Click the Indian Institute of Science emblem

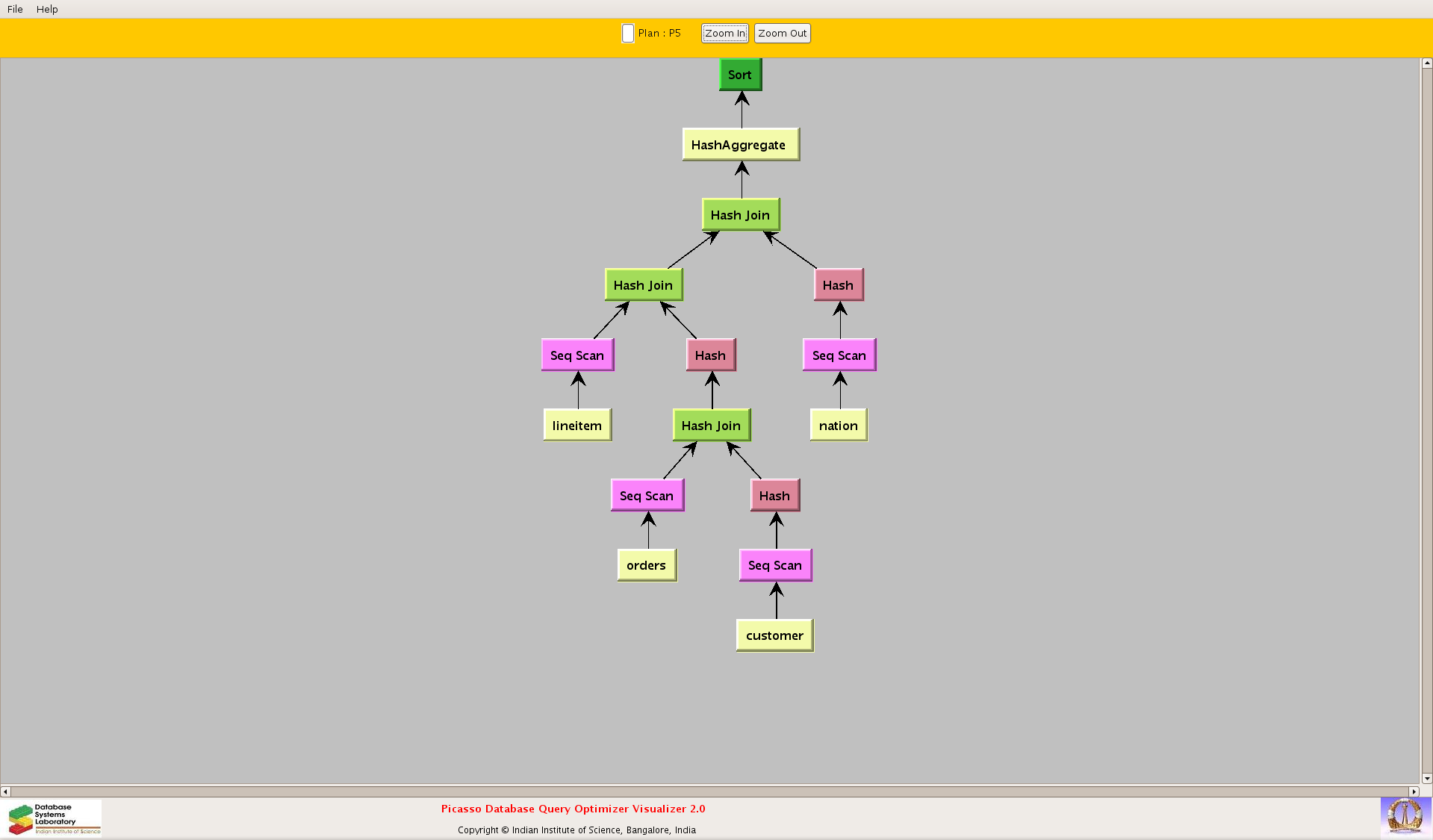1405,815
